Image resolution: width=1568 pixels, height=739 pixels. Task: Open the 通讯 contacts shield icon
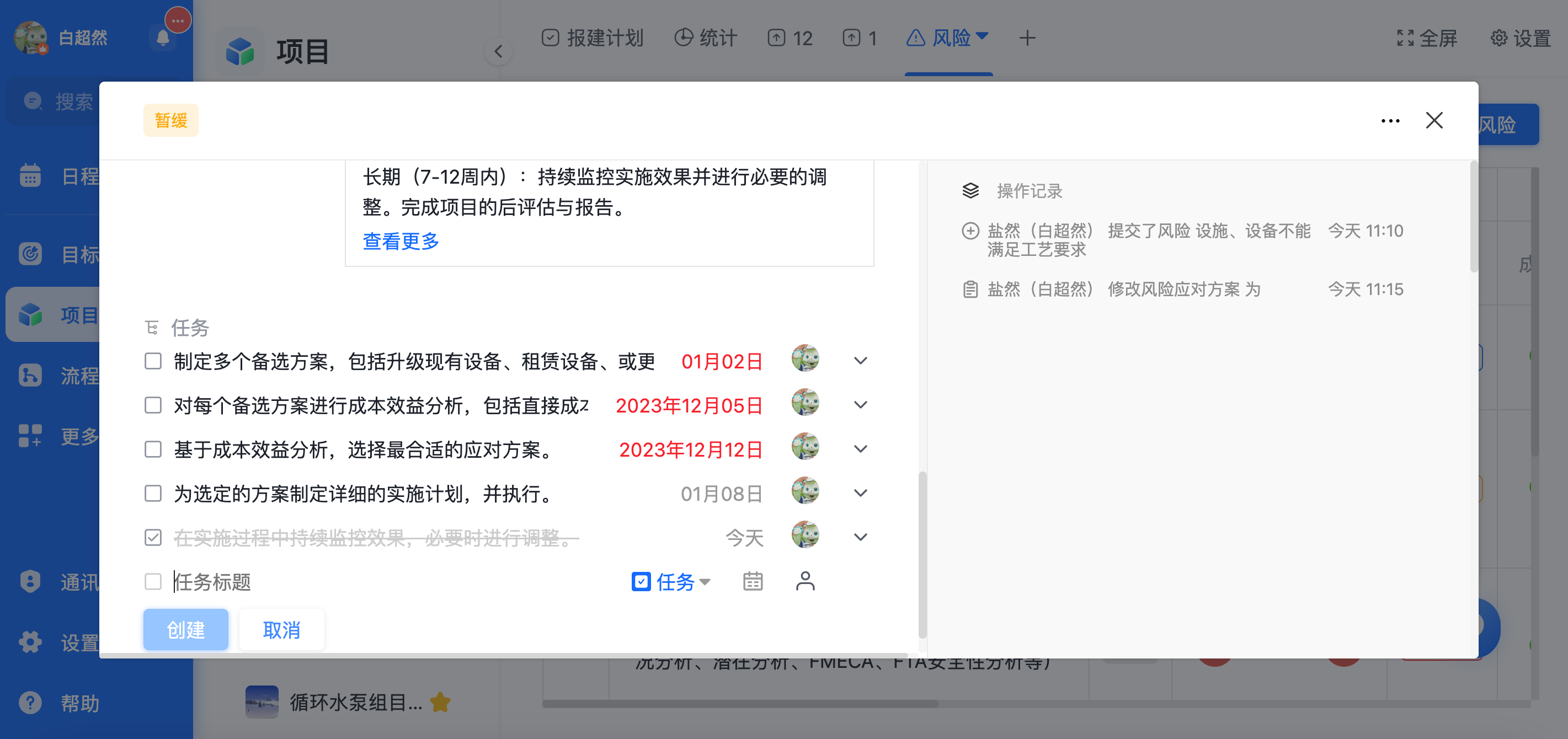point(30,581)
